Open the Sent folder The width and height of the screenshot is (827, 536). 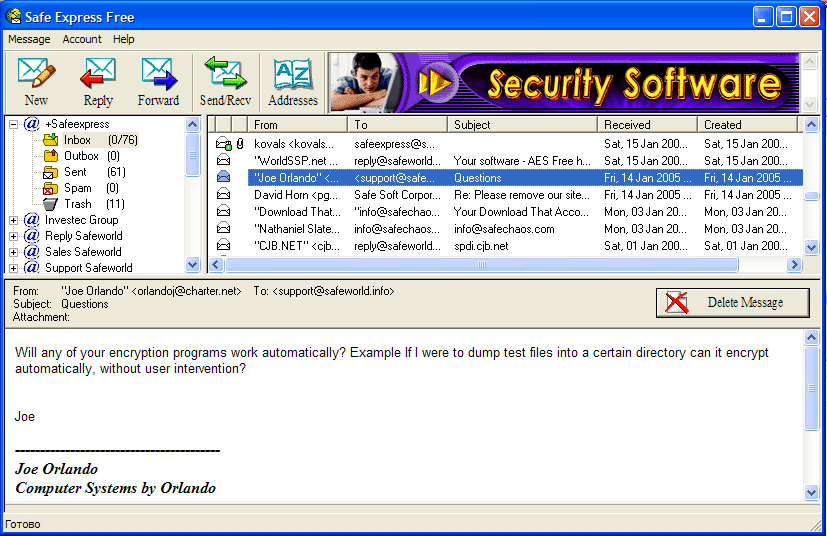pos(94,172)
